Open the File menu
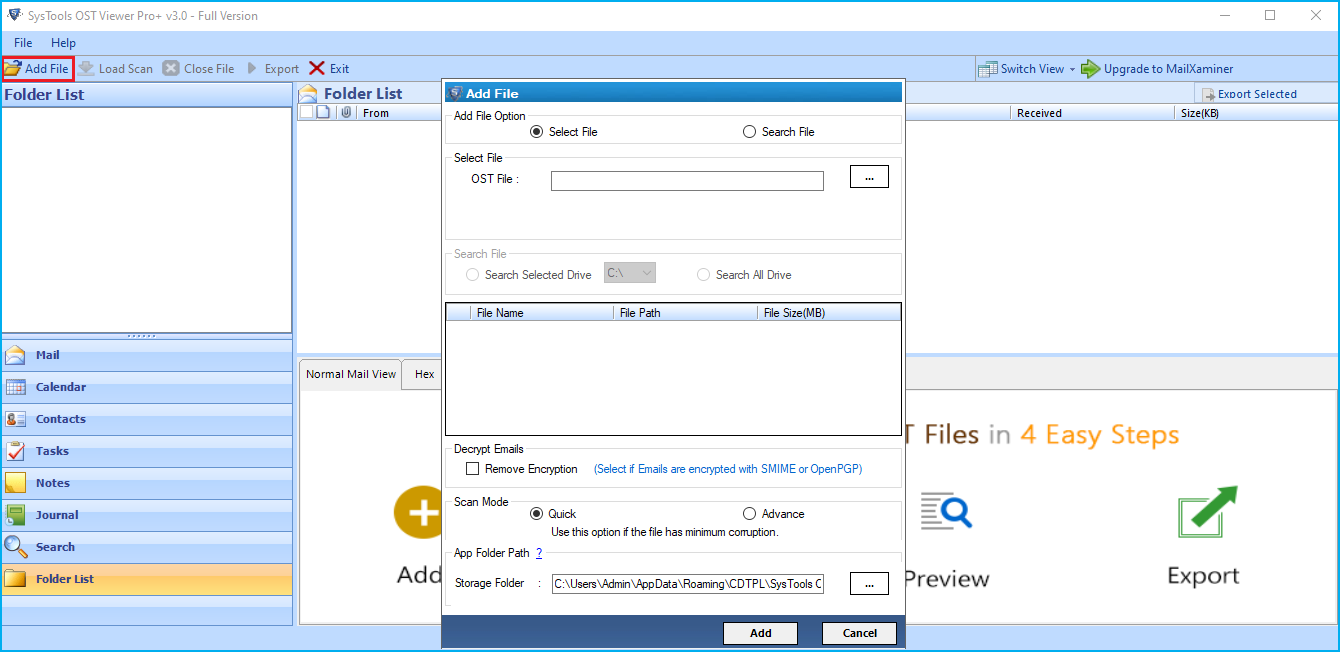The height and width of the screenshot is (652, 1340). (x=22, y=43)
